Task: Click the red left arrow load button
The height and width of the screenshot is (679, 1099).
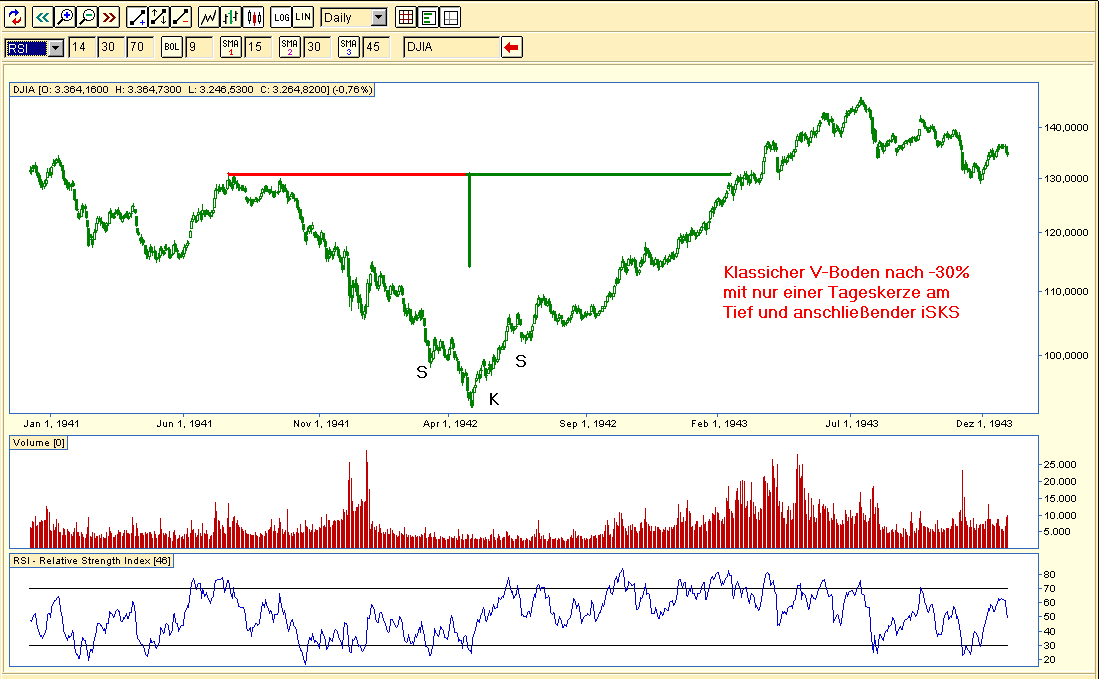Action: [512, 47]
